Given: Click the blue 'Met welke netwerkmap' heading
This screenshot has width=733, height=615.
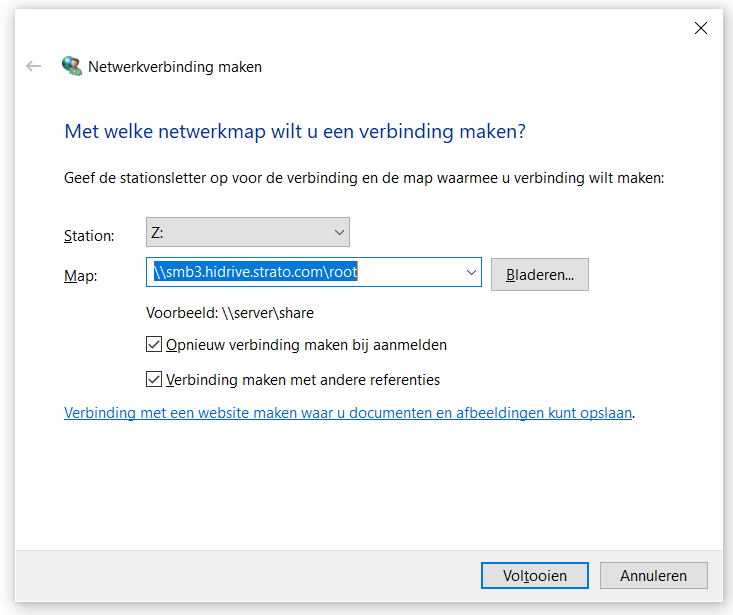Looking at the screenshot, I should click(295, 131).
